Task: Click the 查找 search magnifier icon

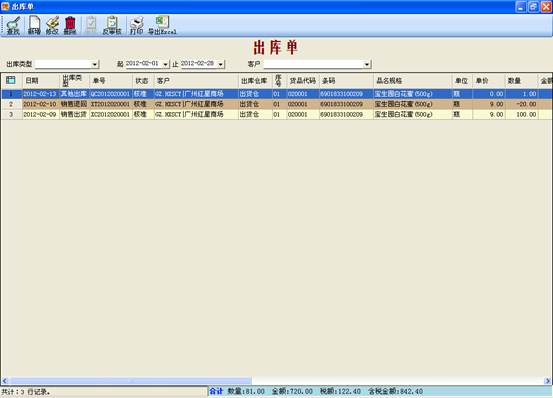Action: (13, 25)
